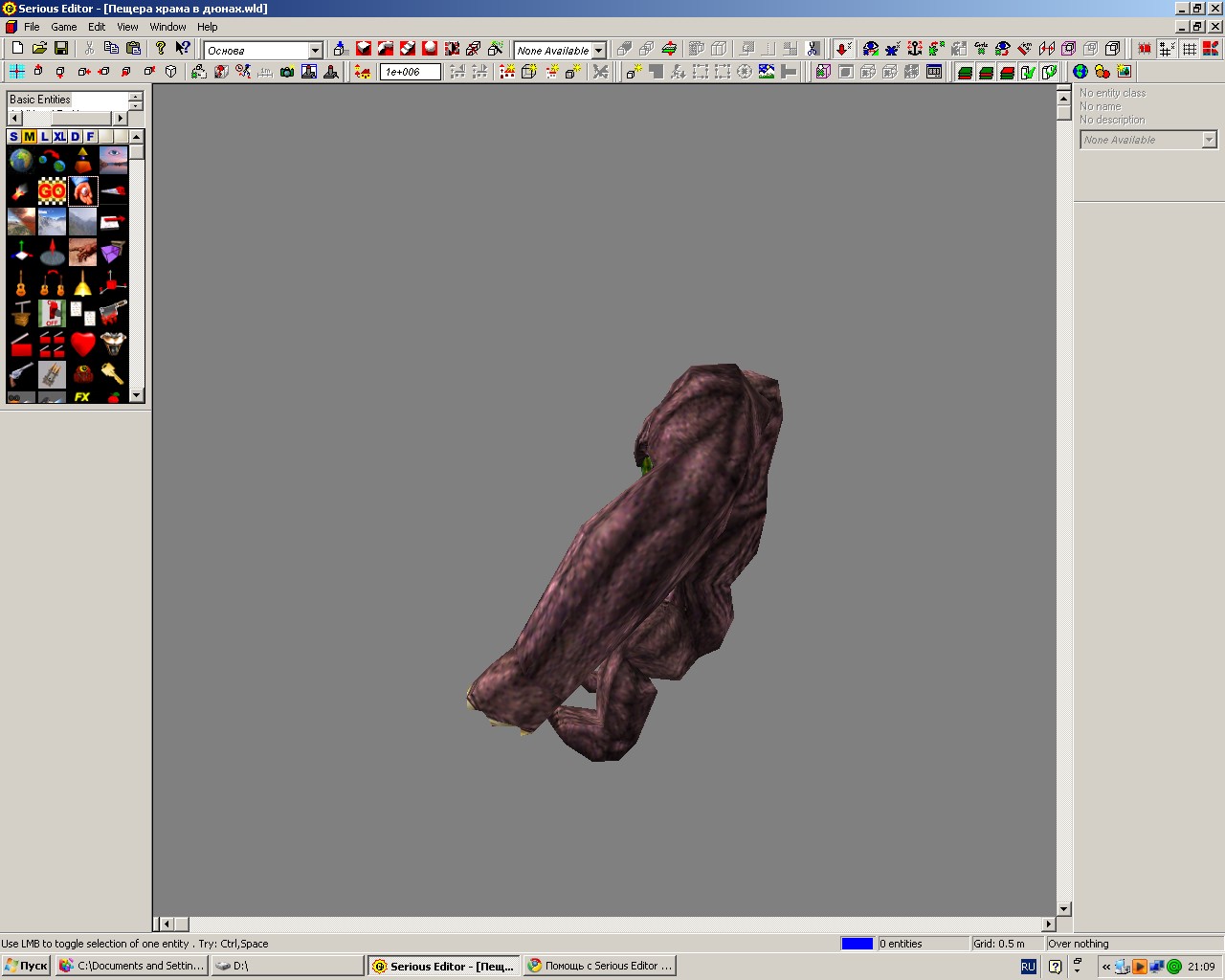Open the View menu
Image resolution: width=1225 pixels, height=980 pixels.
tap(127, 27)
